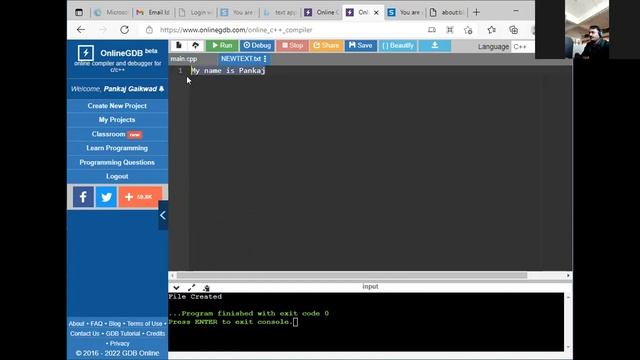The height and width of the screenshot is (360, 640).
Task: Click the horizontal scrollbar left arrow
Action: [x=172, y=276]
